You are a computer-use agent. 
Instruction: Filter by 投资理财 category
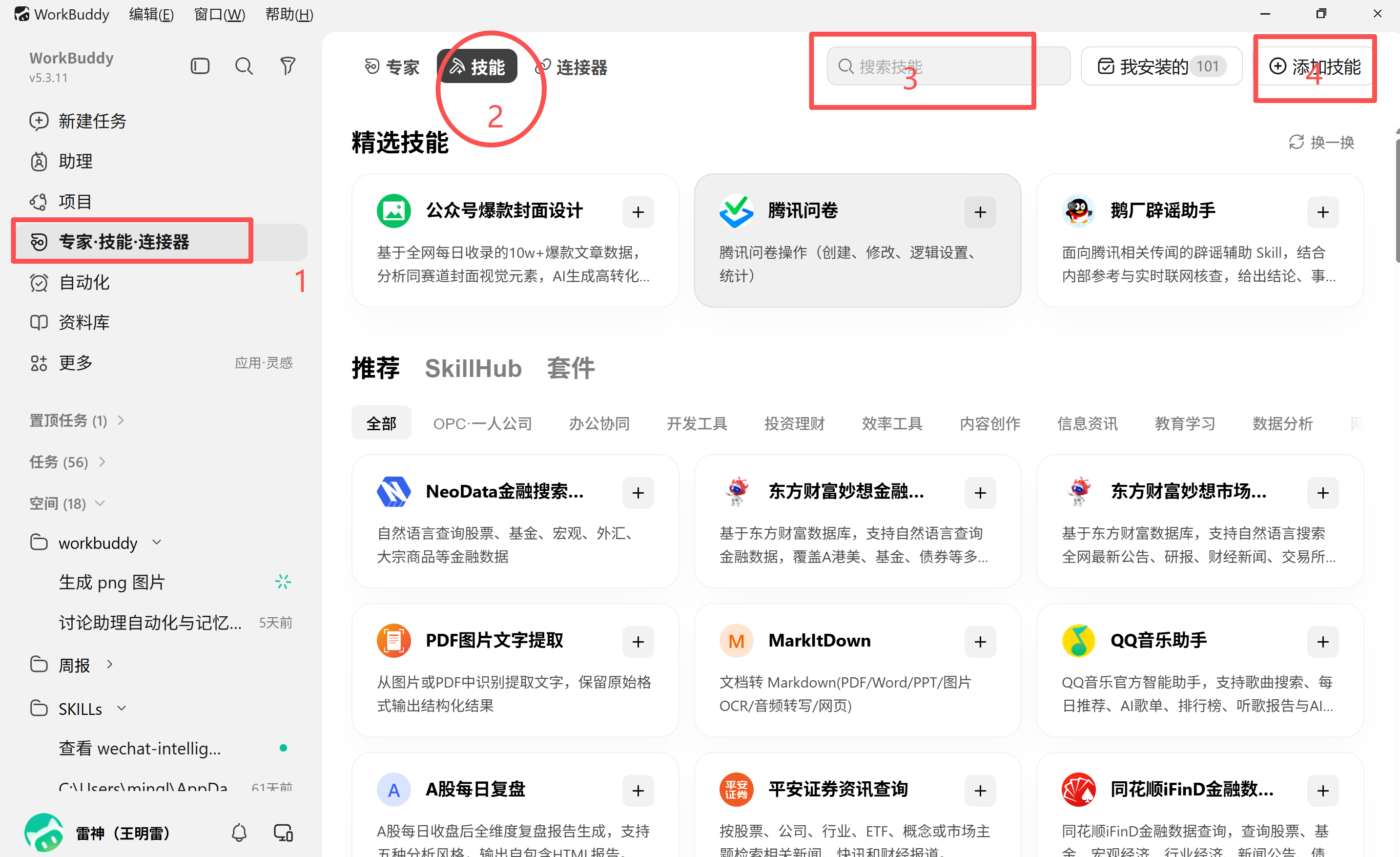pos(794,423)
